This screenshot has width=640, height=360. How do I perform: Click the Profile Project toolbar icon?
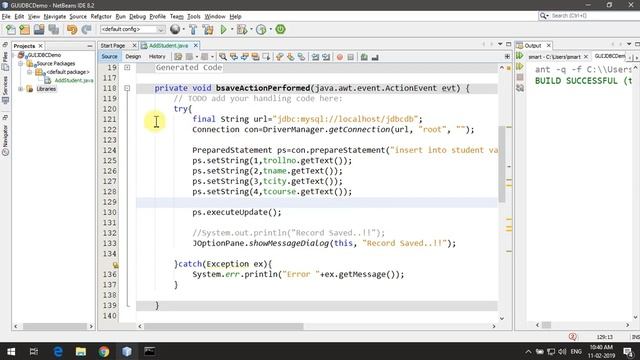(261, 29)
